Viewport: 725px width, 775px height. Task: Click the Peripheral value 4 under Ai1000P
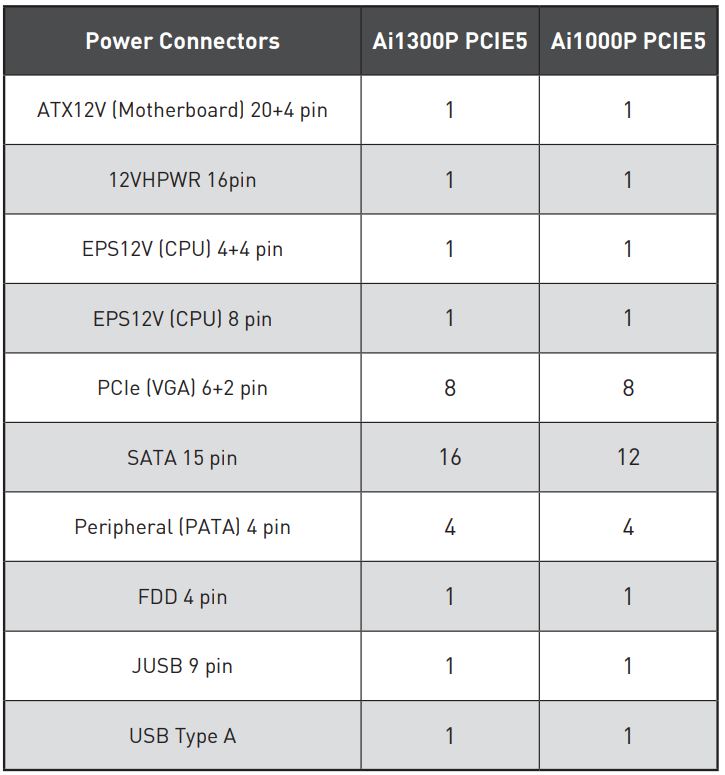(x=628, y=526)
